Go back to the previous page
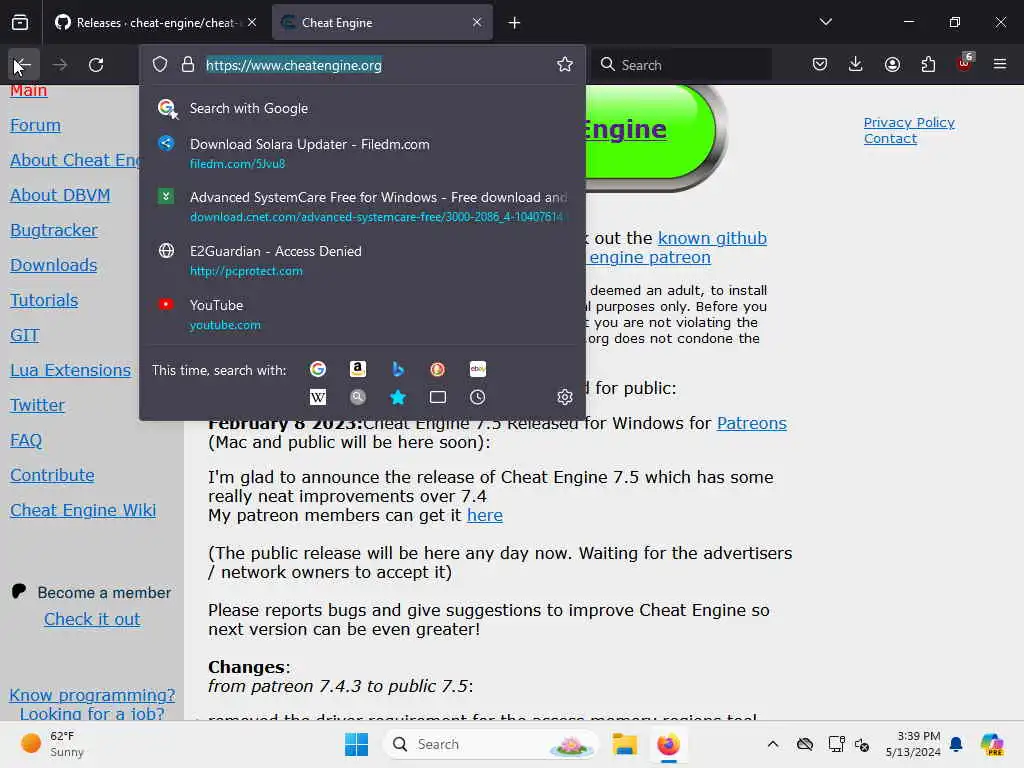Image resolution: width=1024 pixels, height=768 pixels. (22, 65)
